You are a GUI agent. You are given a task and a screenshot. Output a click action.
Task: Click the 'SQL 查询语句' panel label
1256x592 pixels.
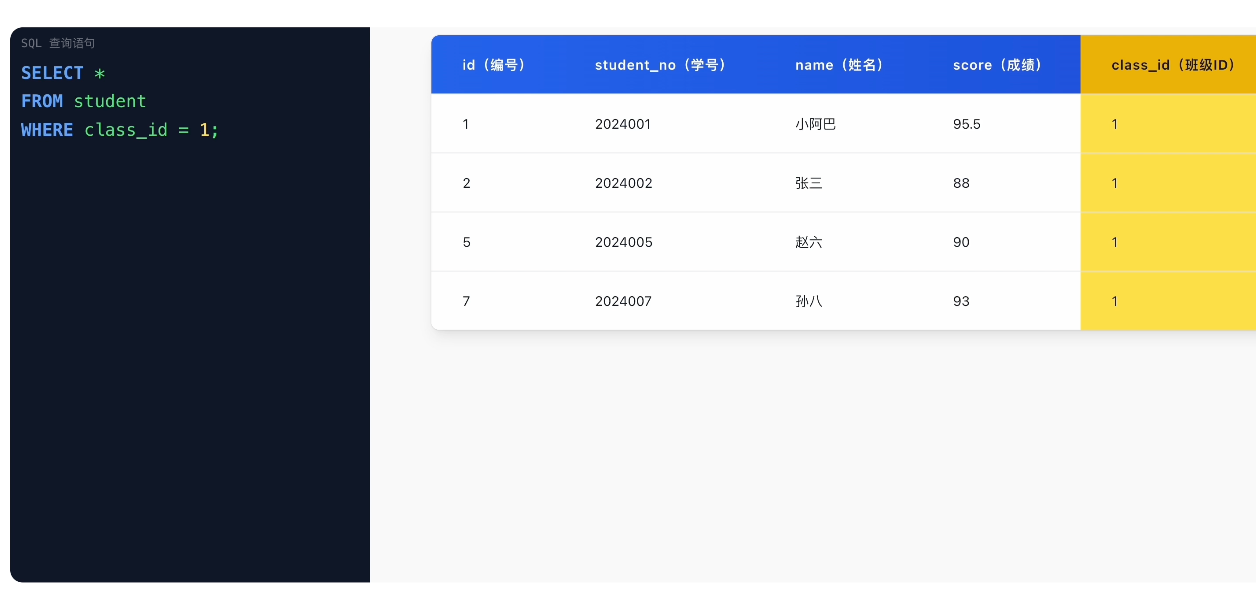click(x=58, y=43)
